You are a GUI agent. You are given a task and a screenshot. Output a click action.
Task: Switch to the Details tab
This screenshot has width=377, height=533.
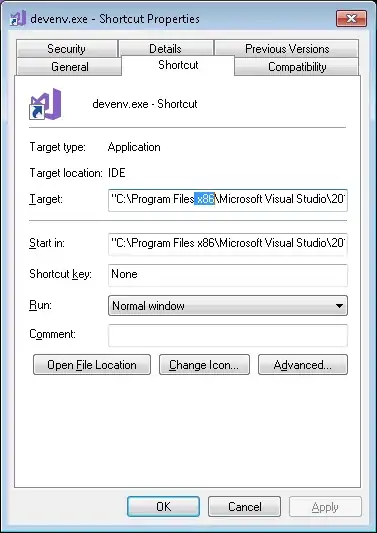coord(166,49)
